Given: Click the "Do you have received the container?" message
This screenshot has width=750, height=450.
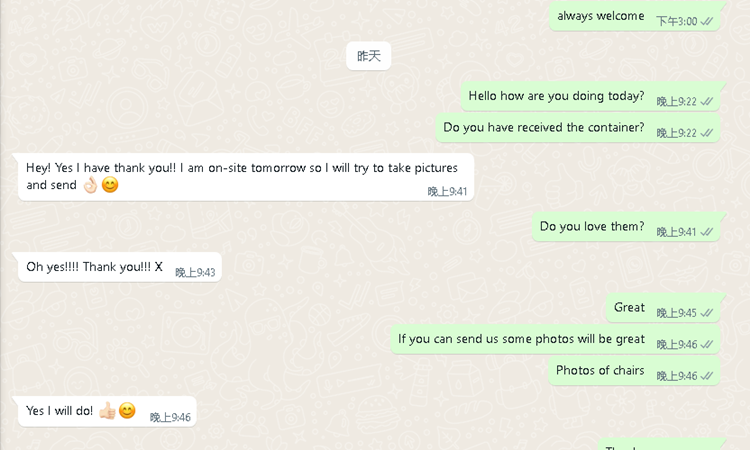Looking at the screenshot, I should tap(544, 128).
